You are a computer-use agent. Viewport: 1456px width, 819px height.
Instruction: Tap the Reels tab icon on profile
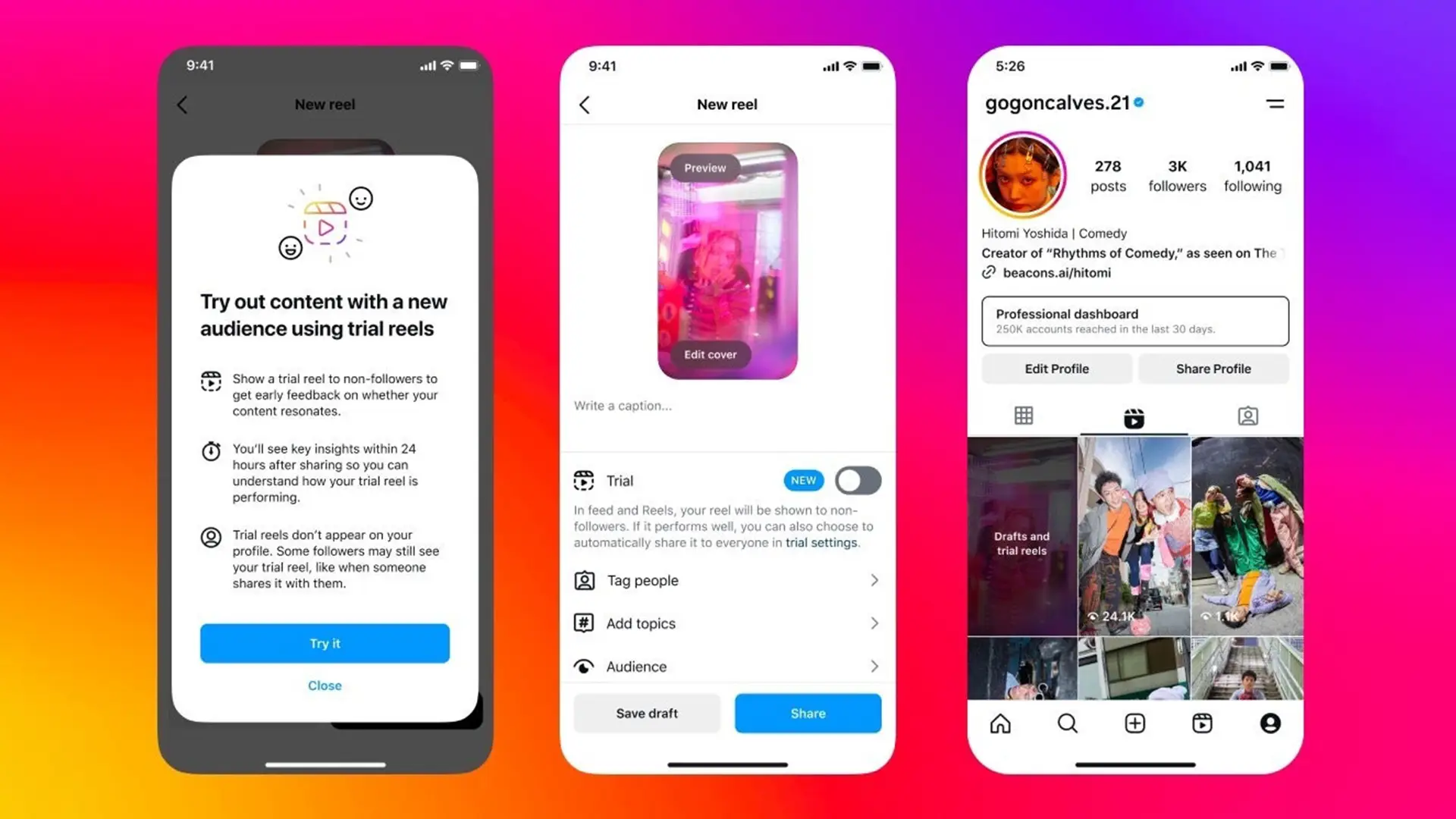pyautogui.click(x=1134, y=416)
